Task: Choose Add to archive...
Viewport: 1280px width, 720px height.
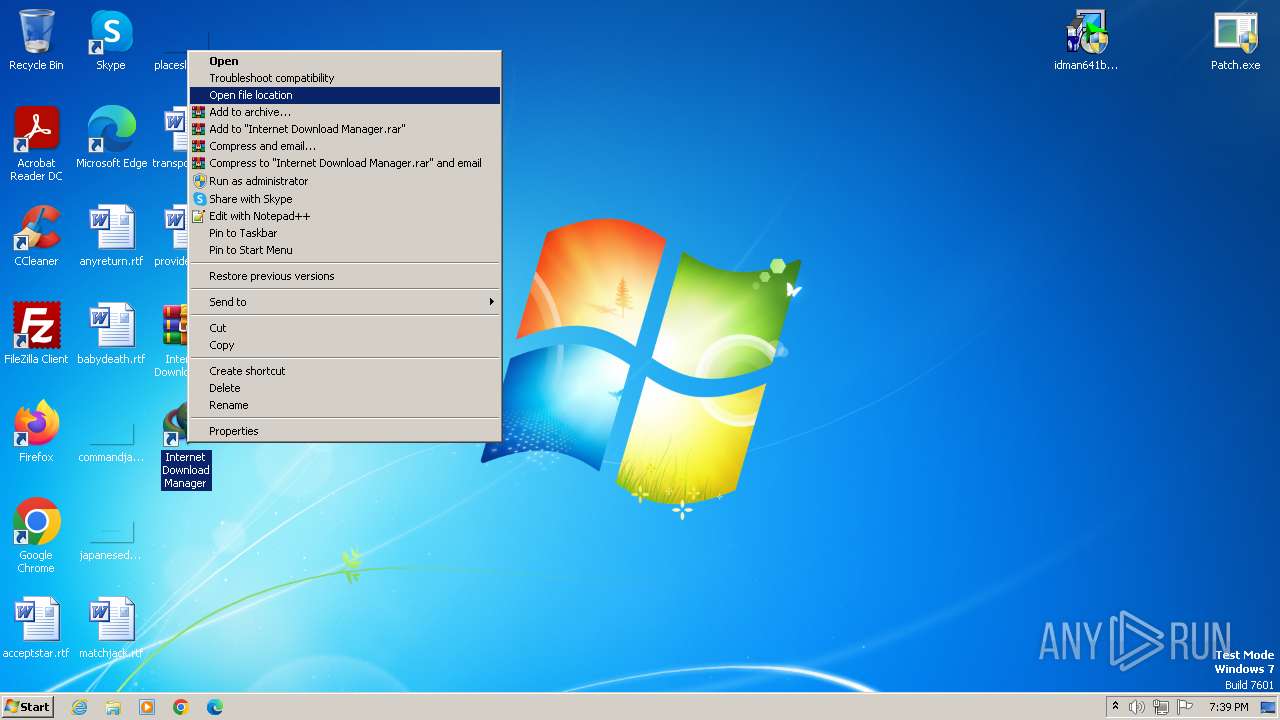Action: coord(345,112)
